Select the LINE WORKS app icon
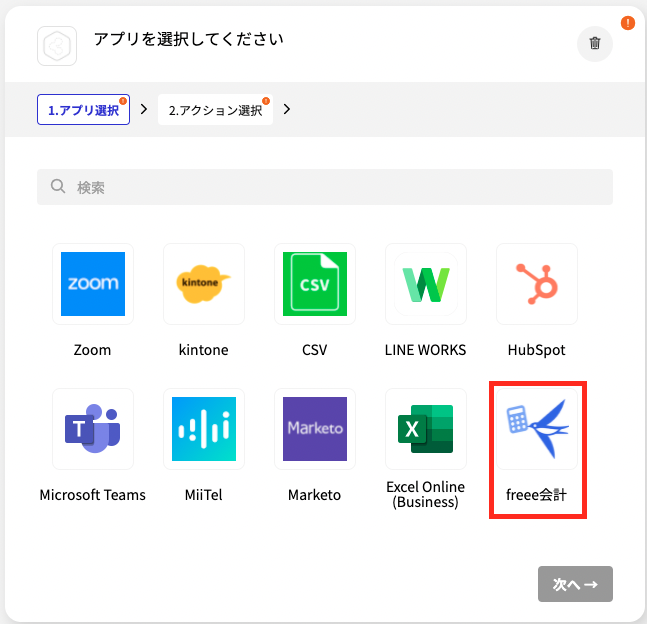 click(426, 284)
